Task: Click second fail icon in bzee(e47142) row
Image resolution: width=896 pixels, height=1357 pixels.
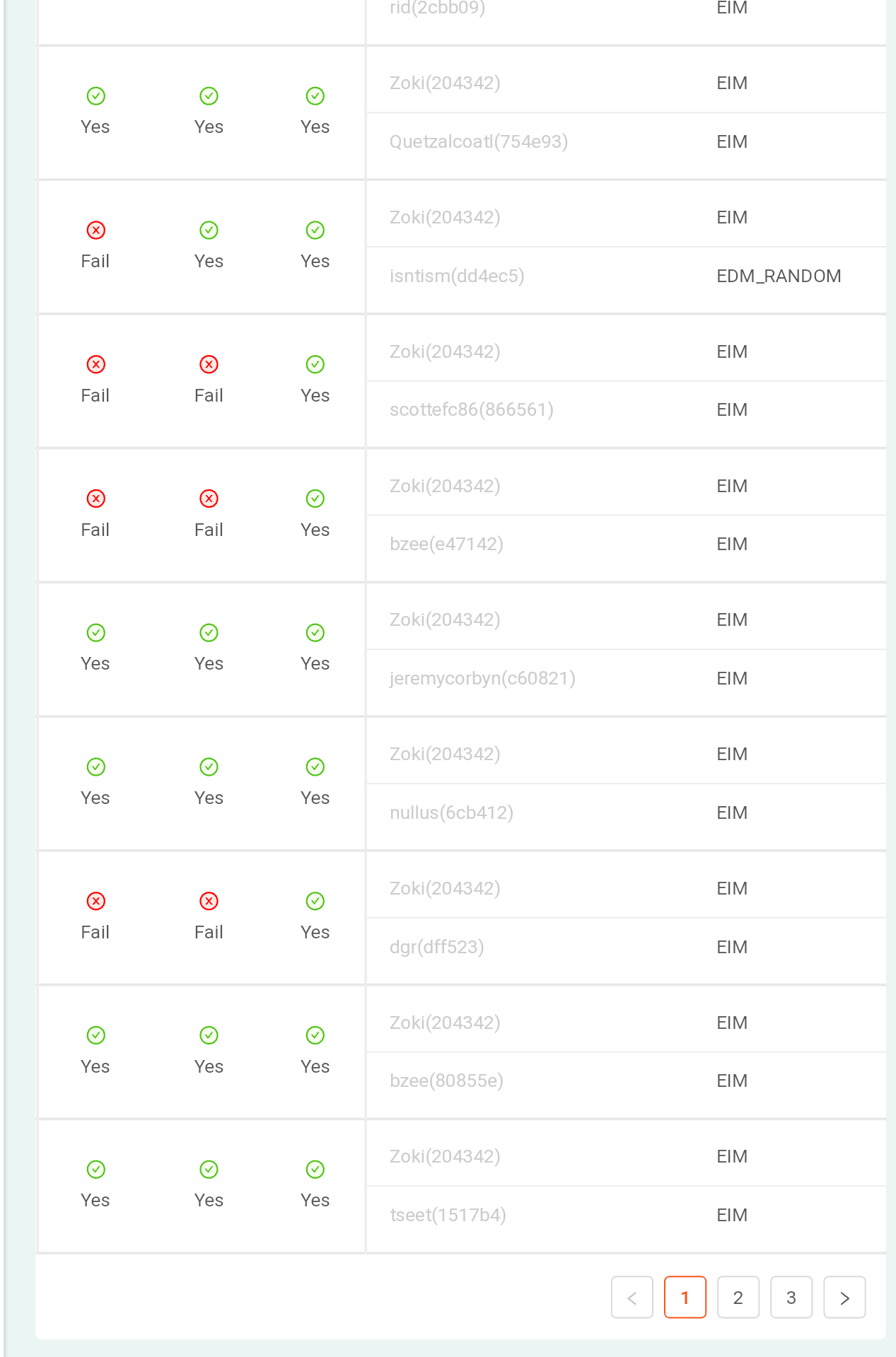Action: click(209, 499)
